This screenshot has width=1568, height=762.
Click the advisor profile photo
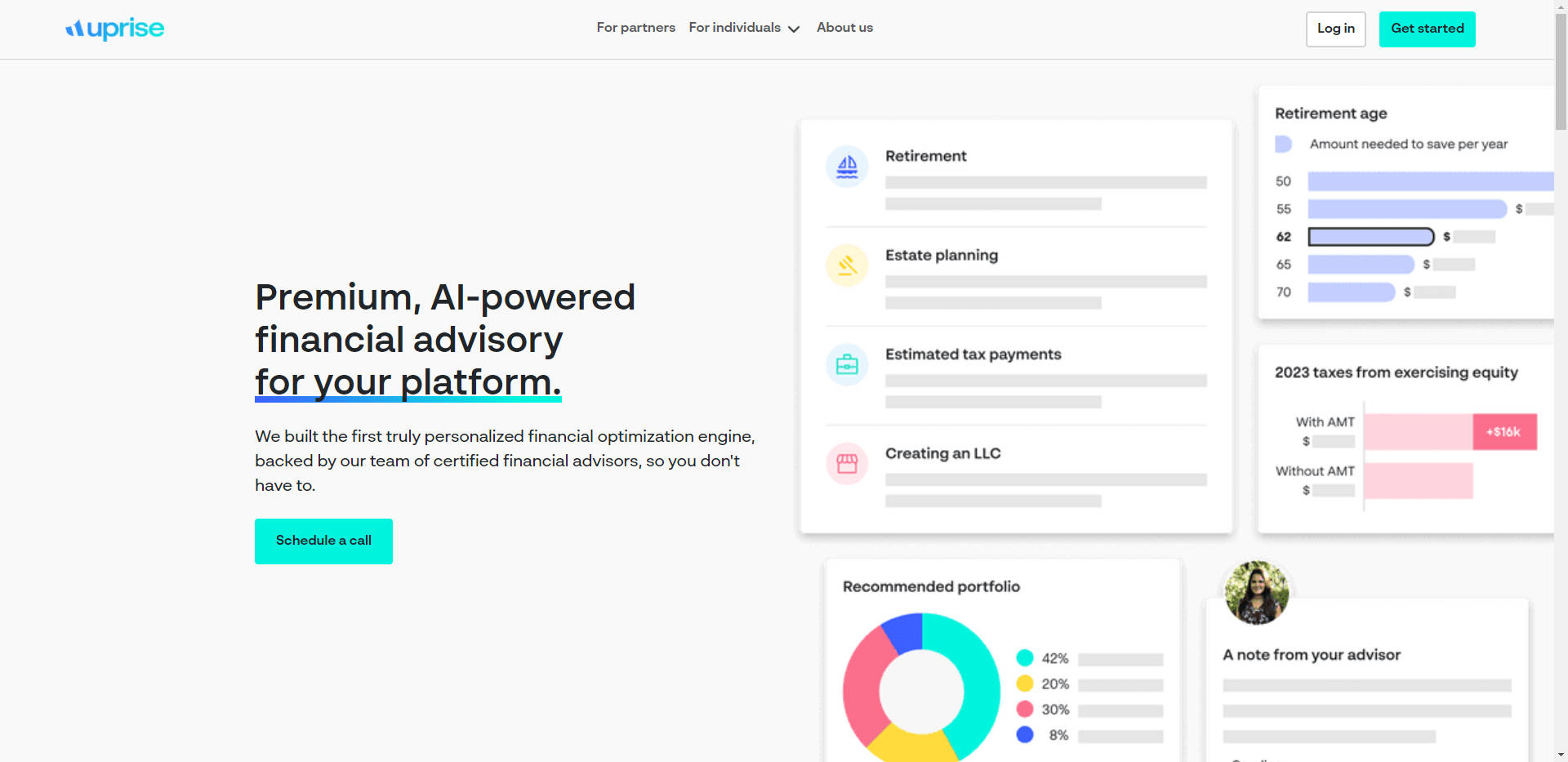[1257, 593]
